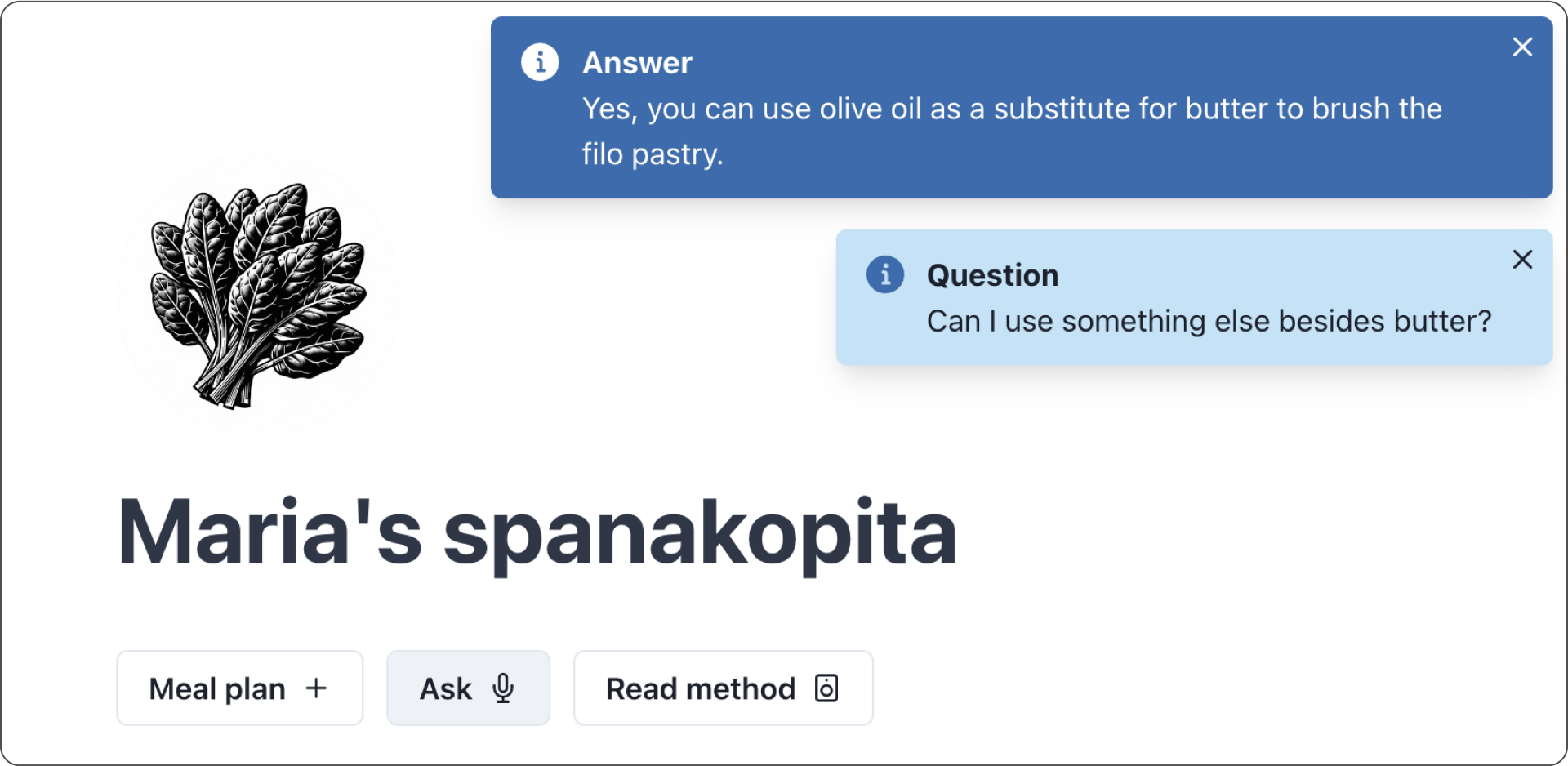This screenshot has height=766, width=1568.
Task: Click the plus icon on Meal plan
Action: click(x=316, y=688)
